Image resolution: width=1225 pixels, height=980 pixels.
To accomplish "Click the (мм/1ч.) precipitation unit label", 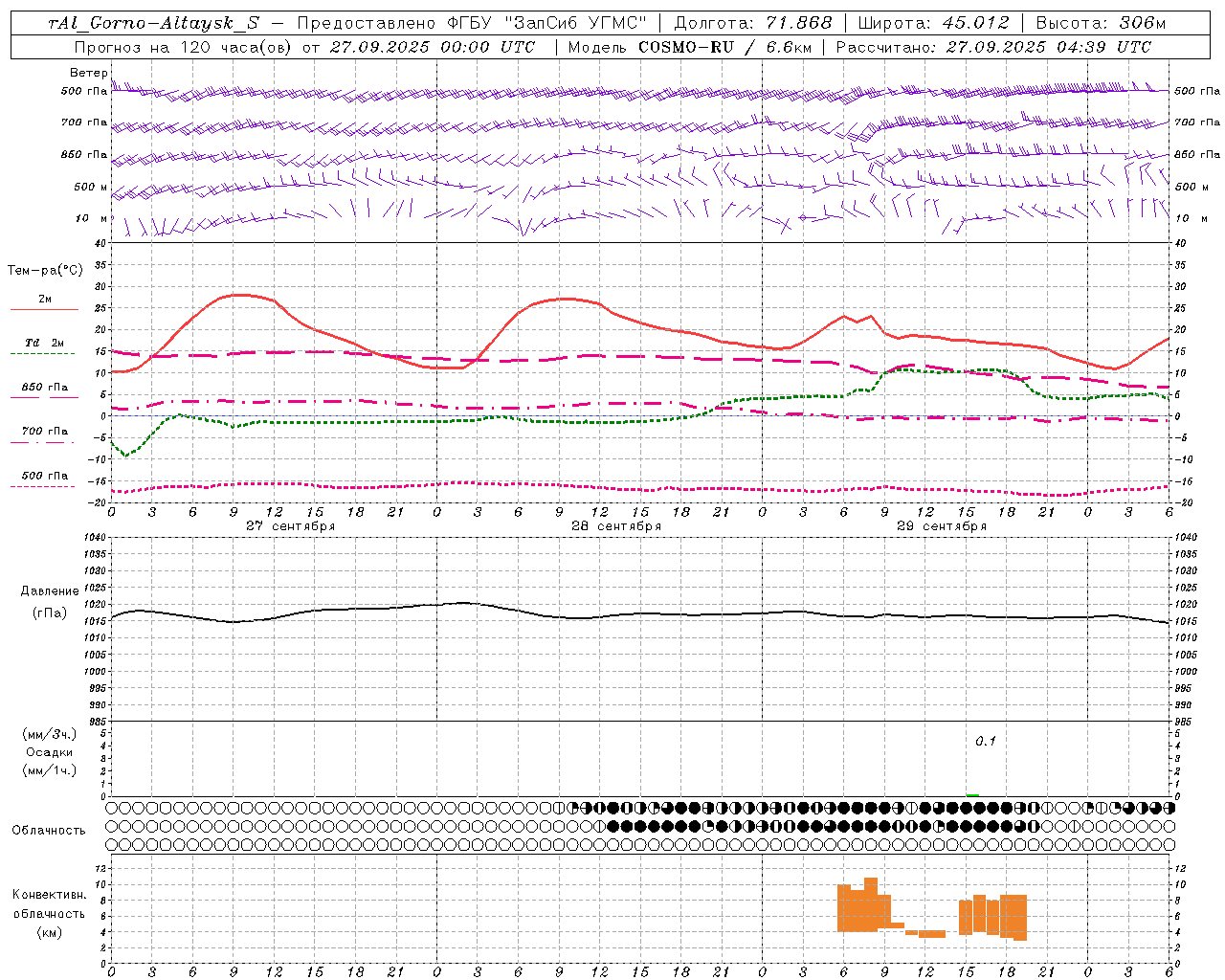I will tap(50, 770).
